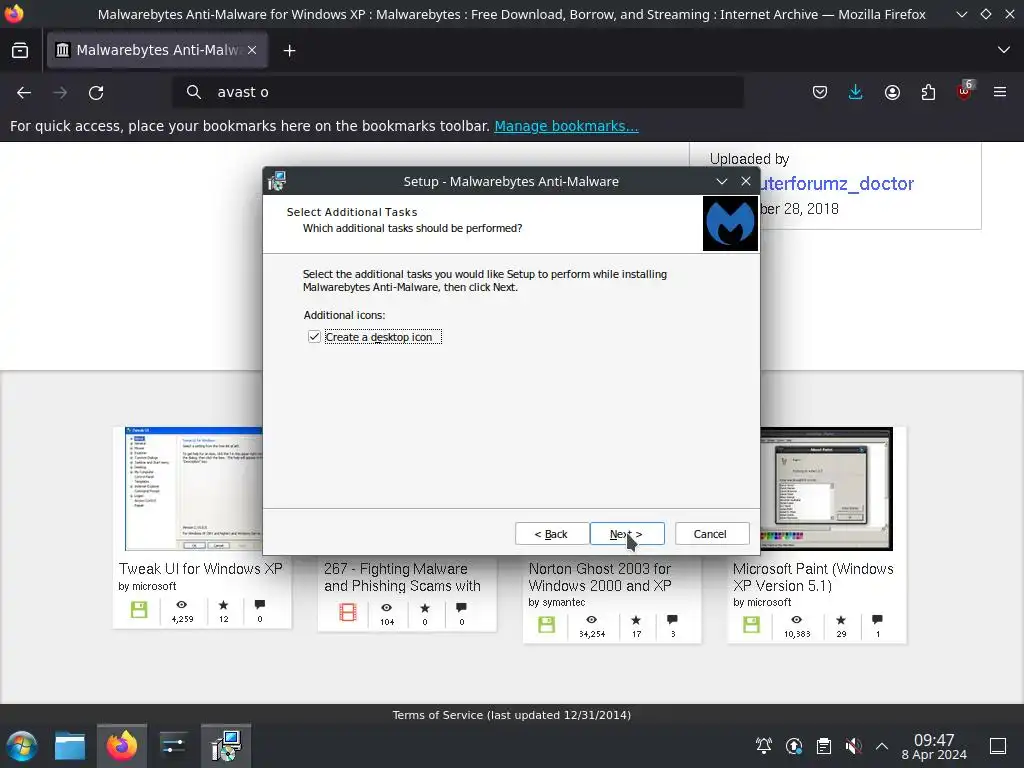This screenshot has width=1024, height=768.
Task: Click the Manage bookmarks... link
Action: 566,126
